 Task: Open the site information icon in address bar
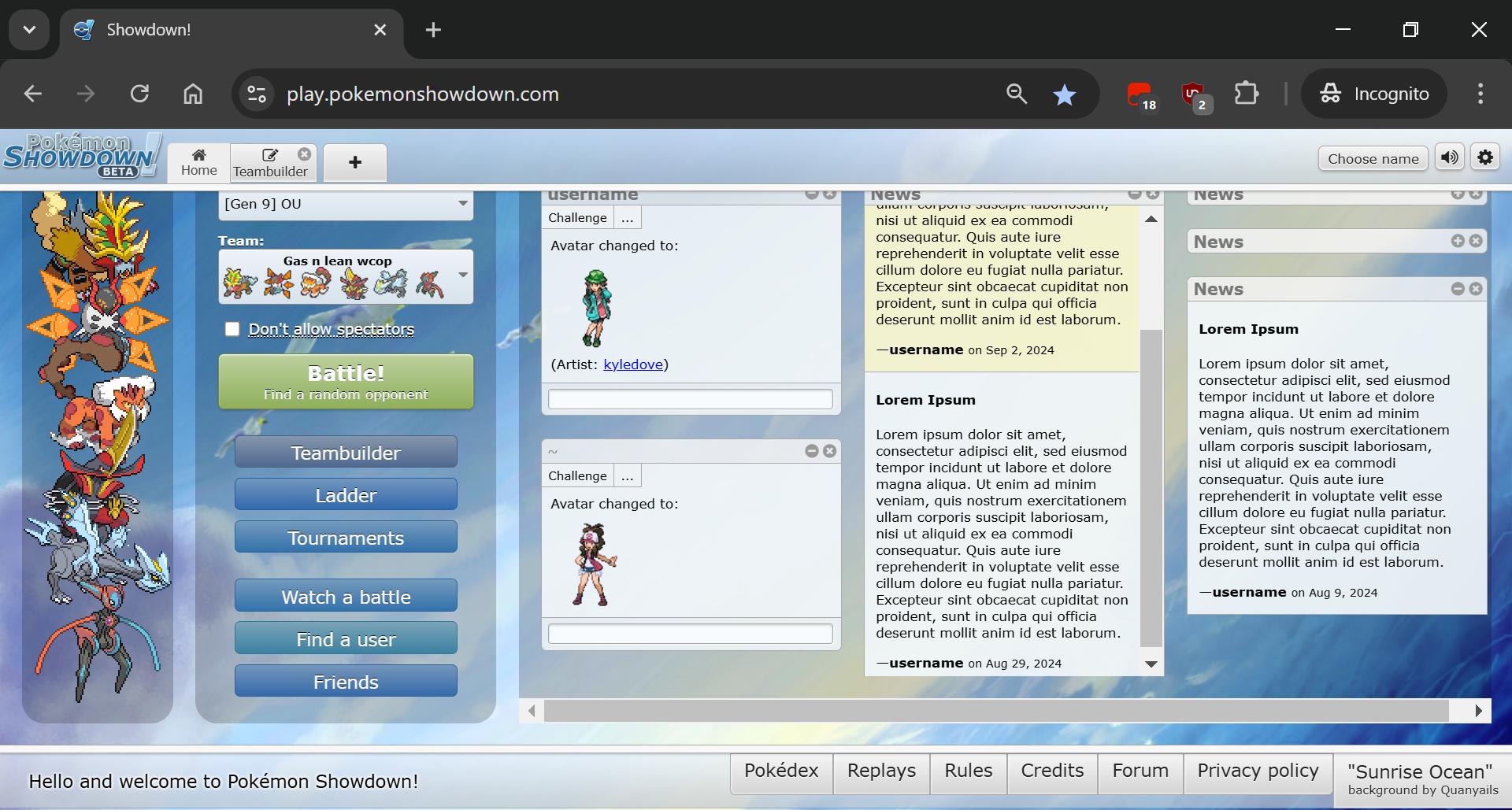tap(257, 94)
